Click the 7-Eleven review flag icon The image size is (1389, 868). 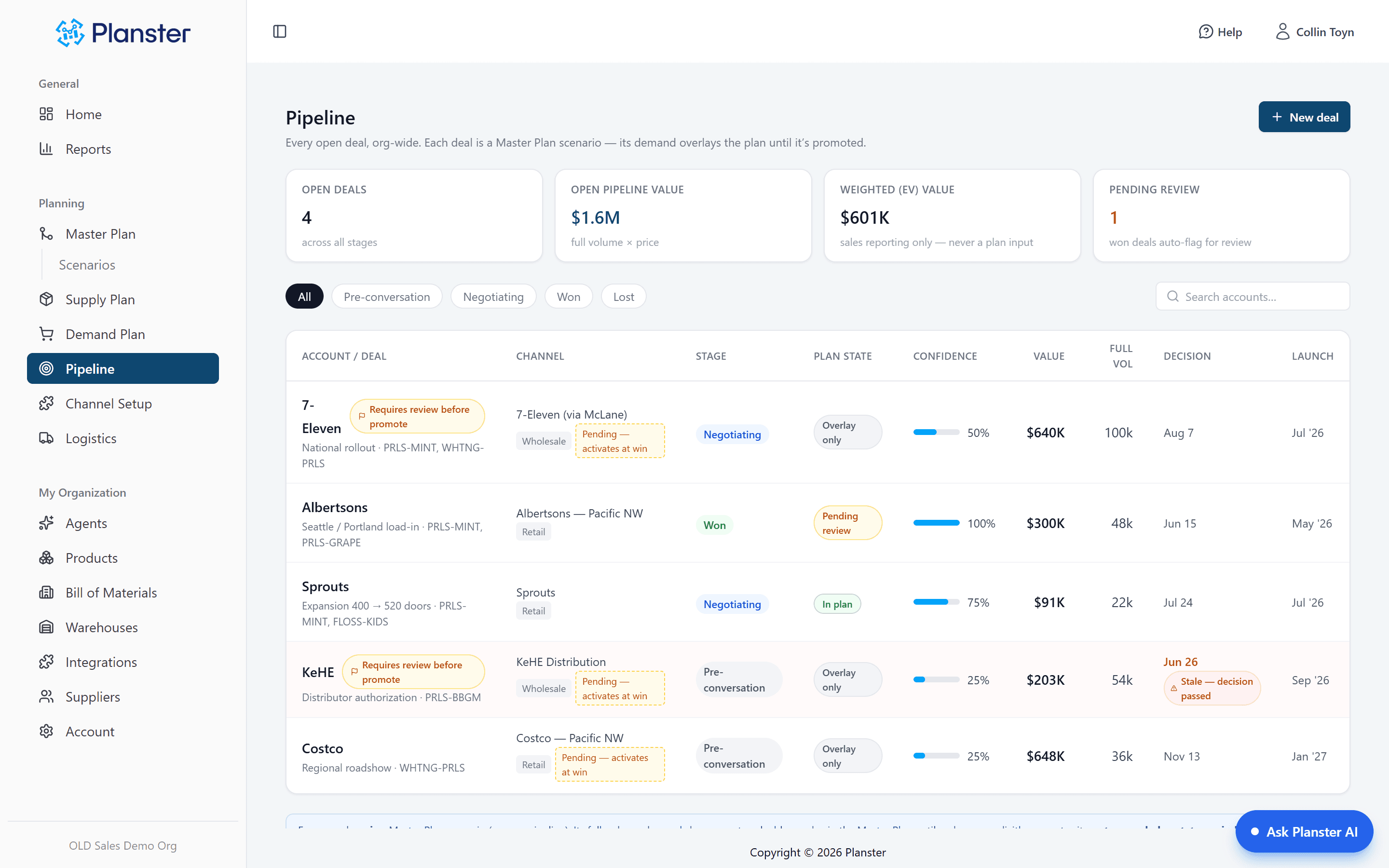click(x=362, y=416)
